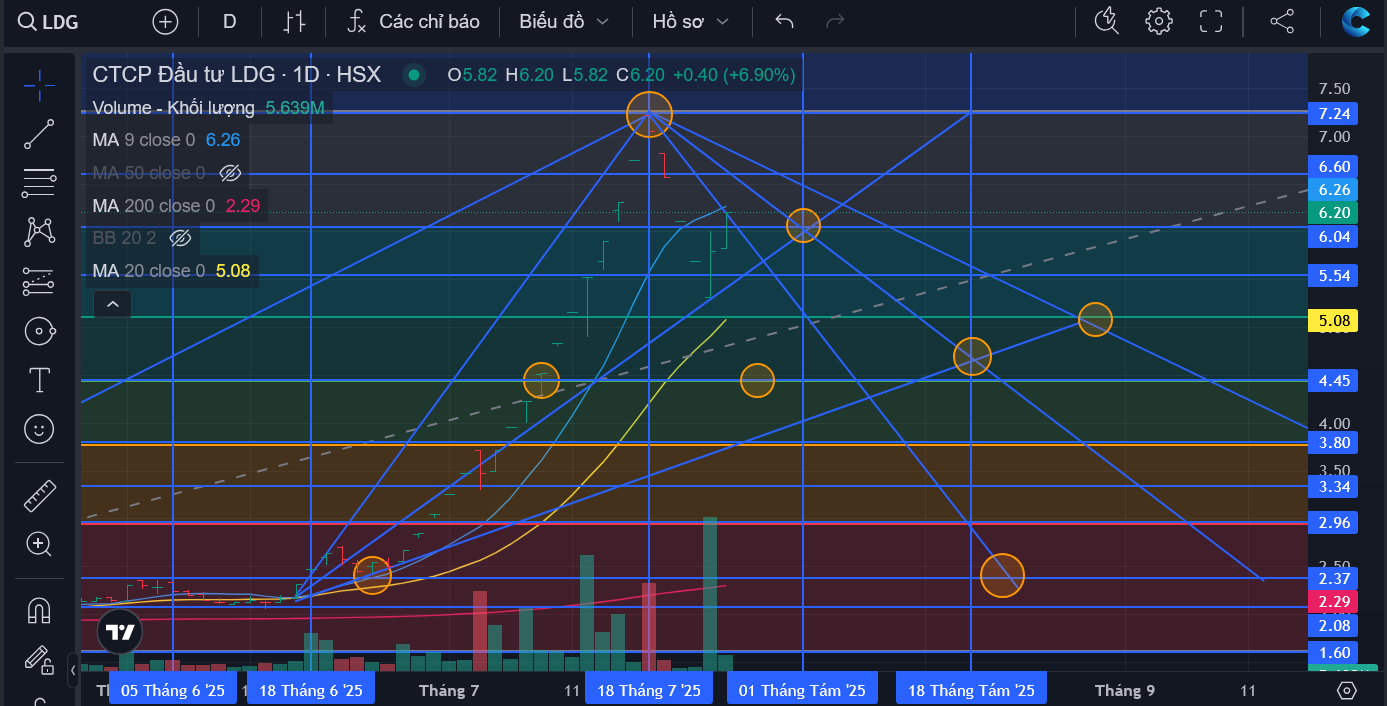
Task: Click the CTCP Đầu tư LDG title
Action: 236,74
